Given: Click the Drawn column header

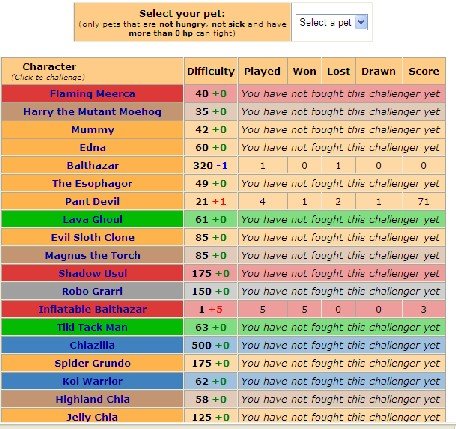Looking at the screenshot, I should pyautogui.click(x=379, y=71).
